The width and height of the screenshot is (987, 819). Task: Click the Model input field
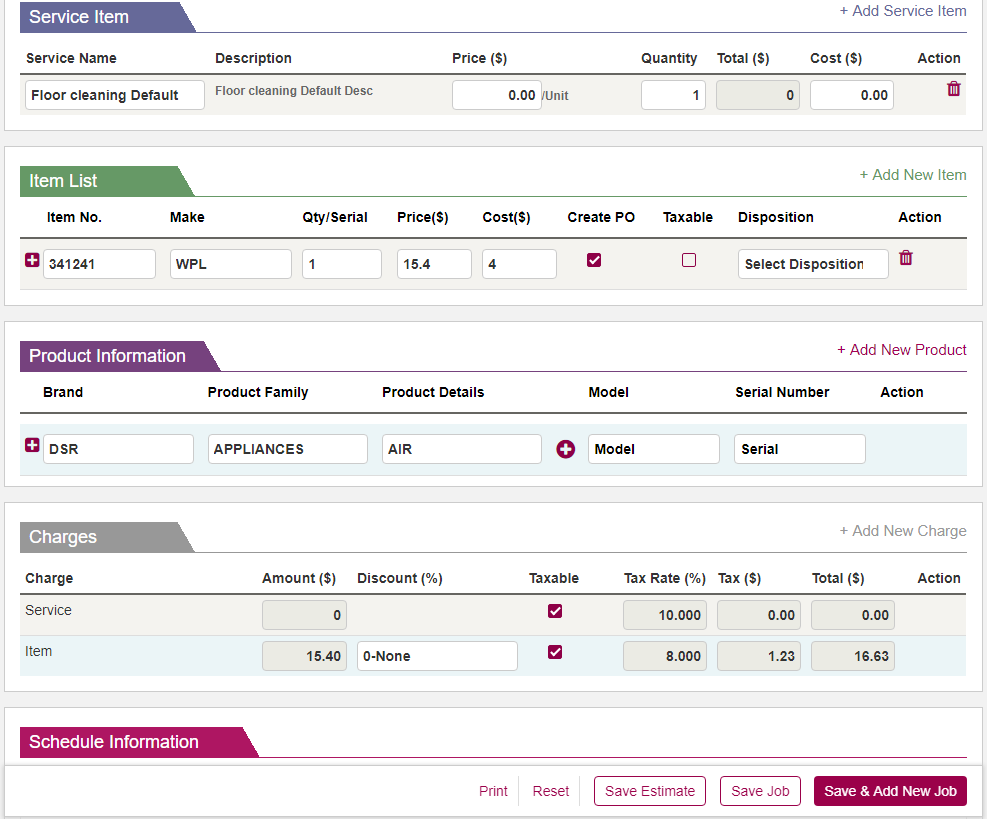click(x=653, y=449)
